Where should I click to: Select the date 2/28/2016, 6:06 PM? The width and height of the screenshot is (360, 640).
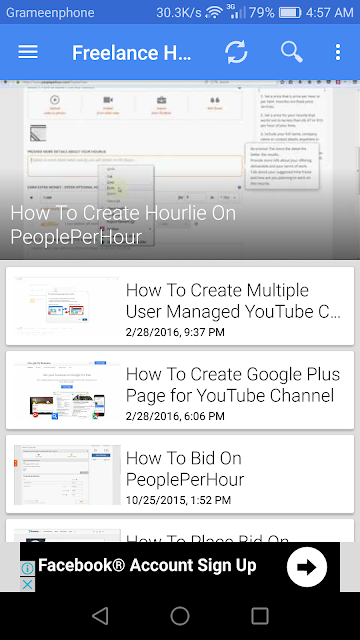(175, 416)
